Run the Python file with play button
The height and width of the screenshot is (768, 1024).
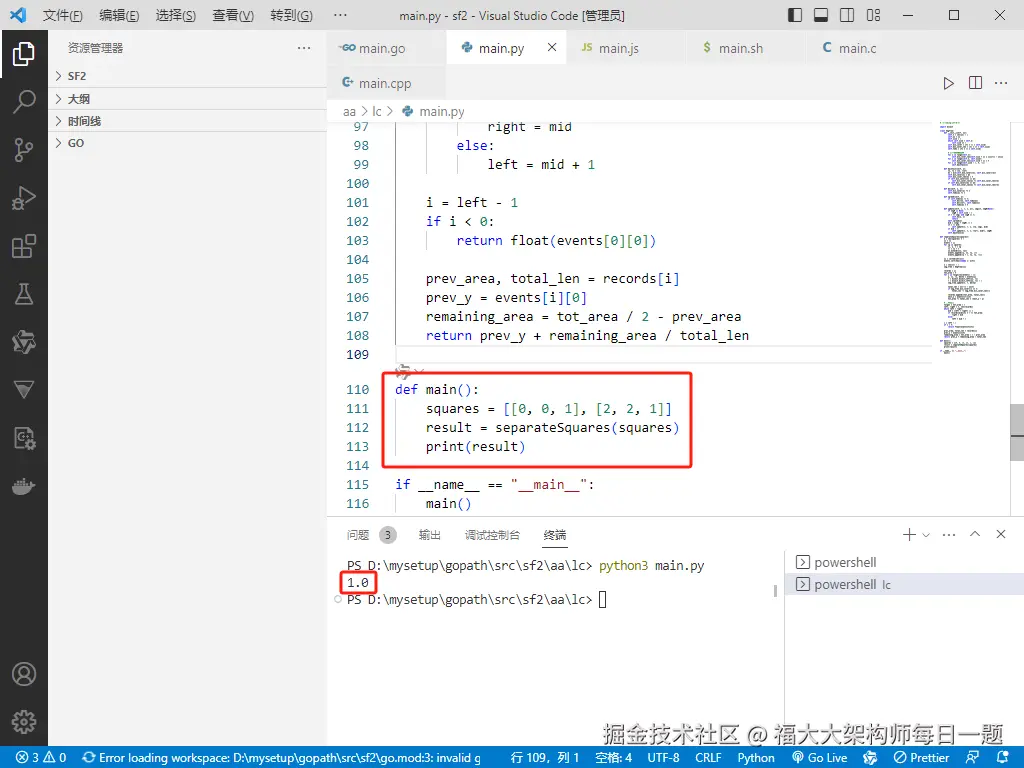point(948,83)
